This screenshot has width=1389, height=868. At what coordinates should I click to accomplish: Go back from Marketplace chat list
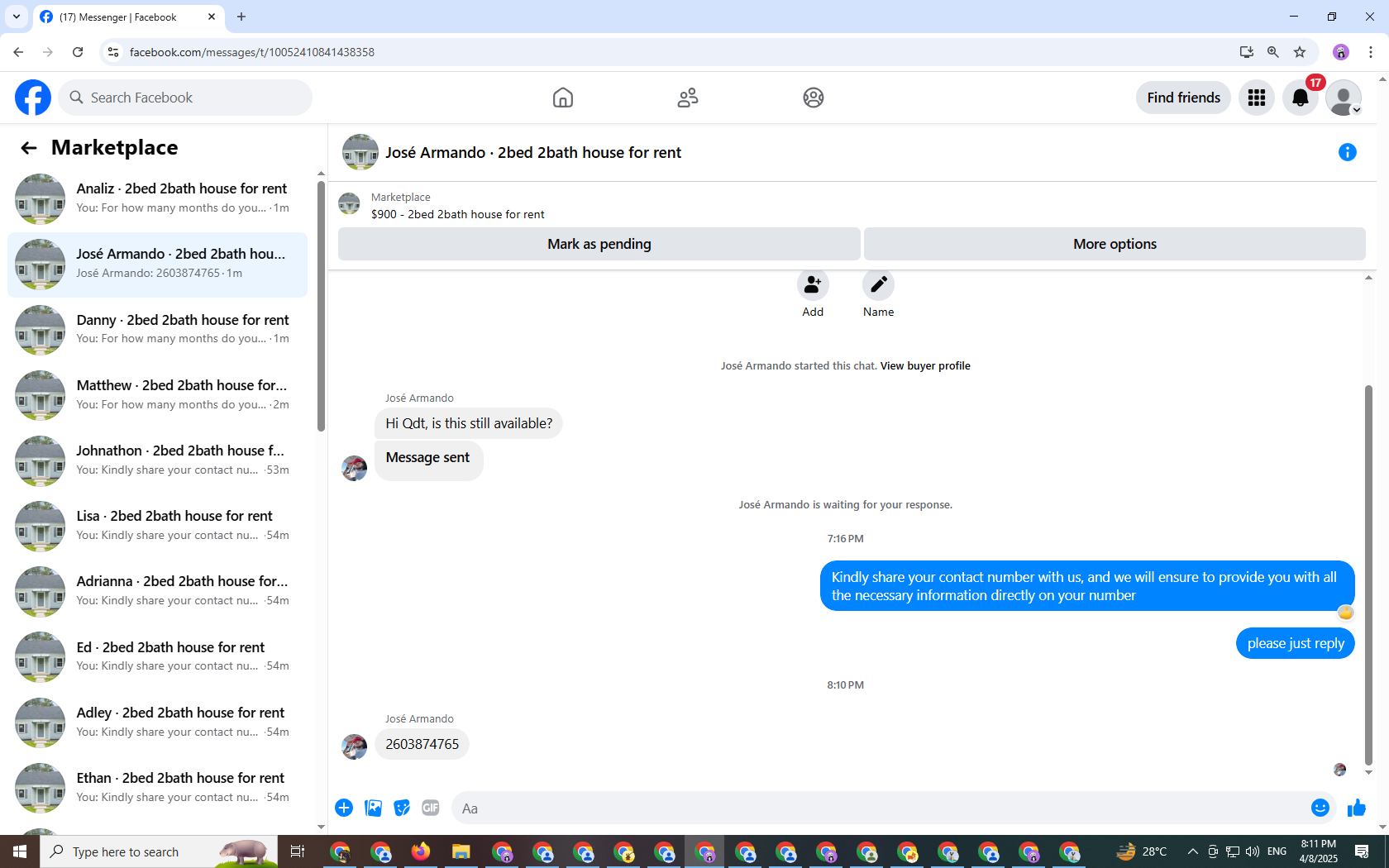29,148
